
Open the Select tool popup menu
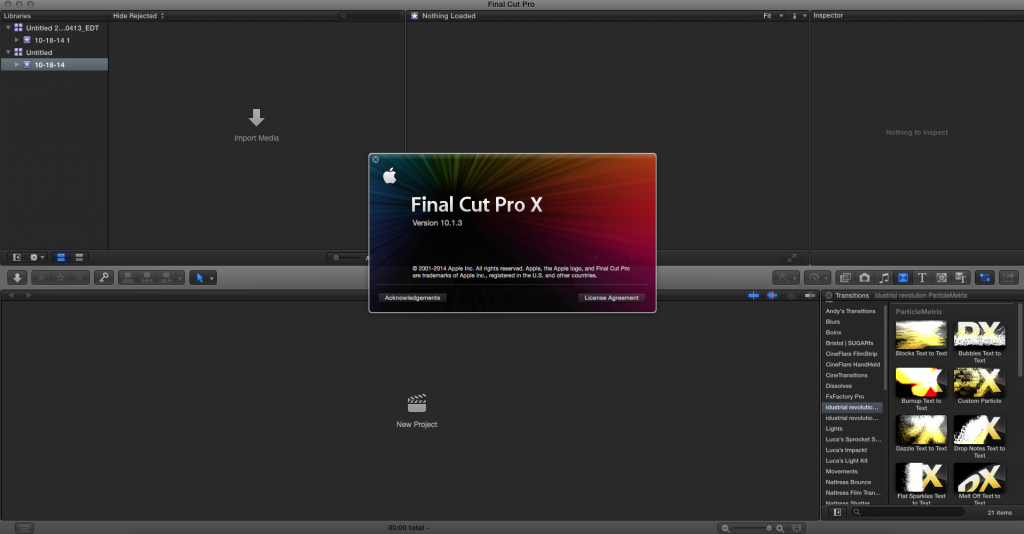[202, 277]
